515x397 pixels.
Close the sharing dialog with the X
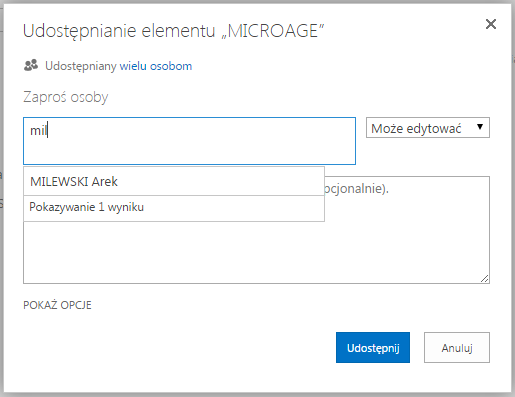tap(491, 24)
